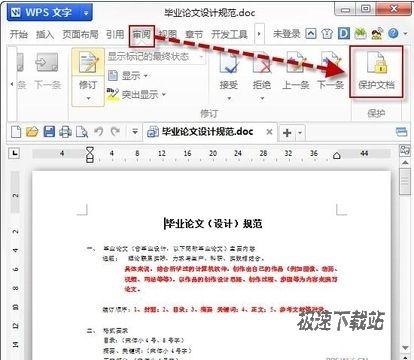Image resolution: width=414 pixels, height=360 pixels.
Task: Click the 保护文档 (Protect Document) icon
Action: 376,71
